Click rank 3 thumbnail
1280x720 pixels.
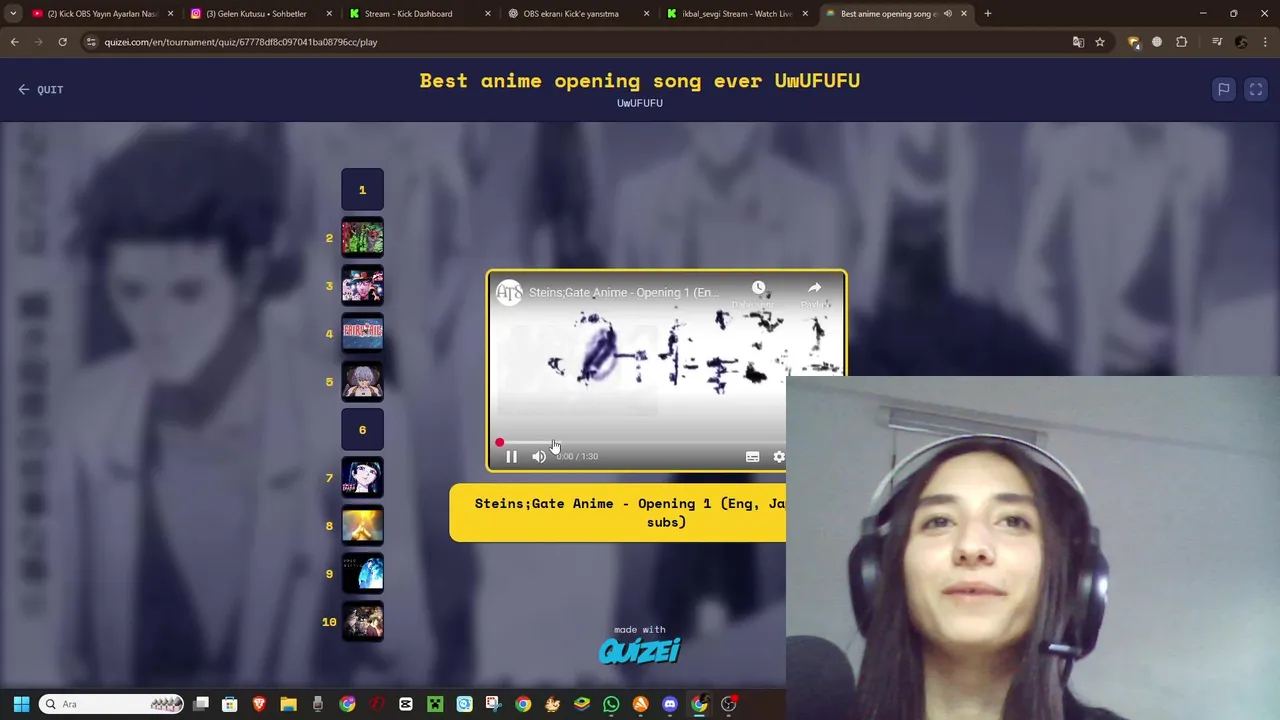click(362, 286)
